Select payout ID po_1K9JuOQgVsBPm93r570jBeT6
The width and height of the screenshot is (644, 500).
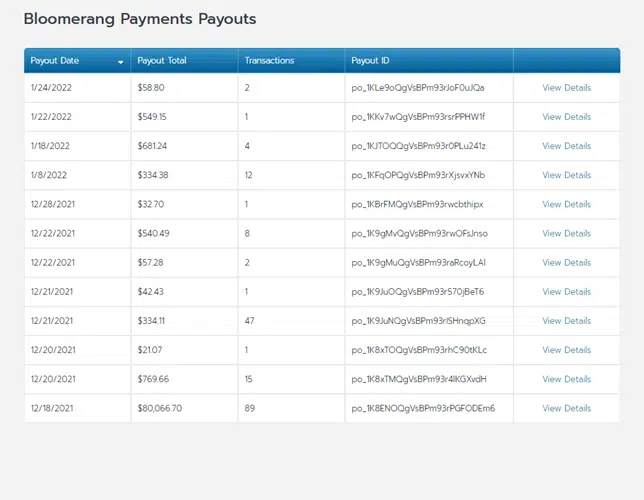418,292
